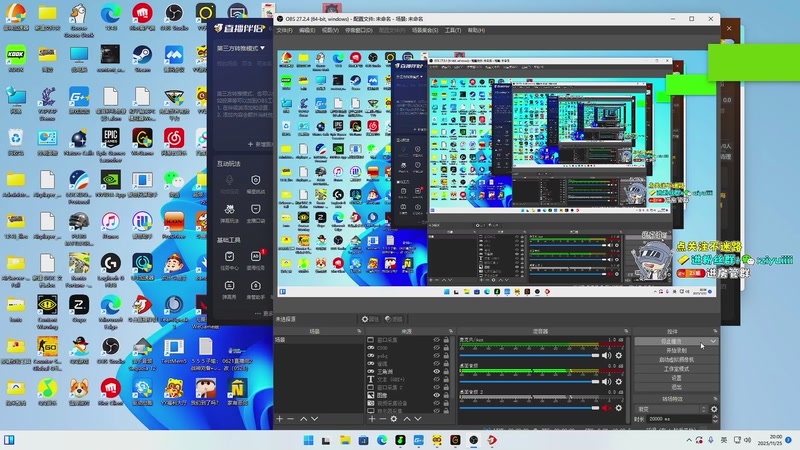The image size is (800, 450).
Task: Open KOOK shortcut on the desktop
Action: click(16, 59)
